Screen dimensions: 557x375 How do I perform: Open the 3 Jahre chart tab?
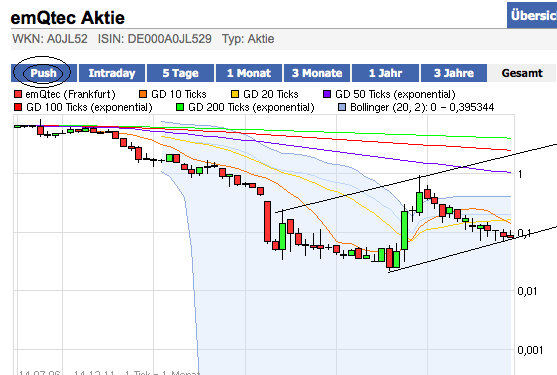tap(454, 73)
